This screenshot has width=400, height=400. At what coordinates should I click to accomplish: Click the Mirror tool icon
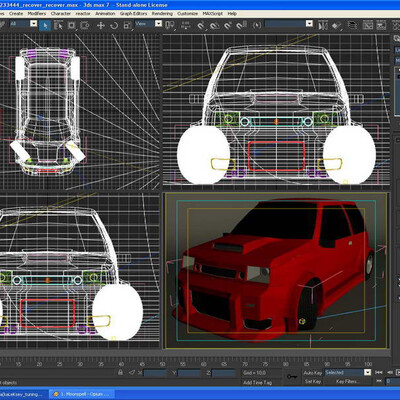pyautogui.click(x=323, y=25)
